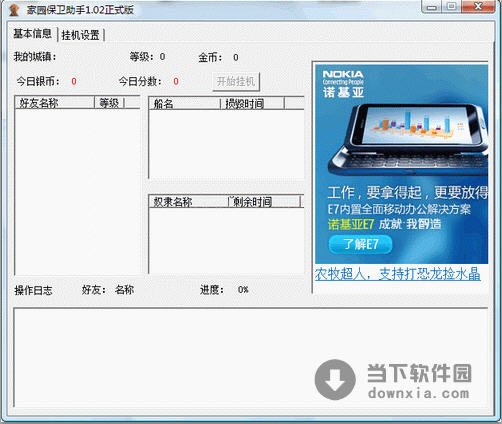Image resolution: width=502 pixels, height=424 pixels.
Task: Minimize the 家园保卫助手 window
Action: pyautogui.click(x=432, y=7)
